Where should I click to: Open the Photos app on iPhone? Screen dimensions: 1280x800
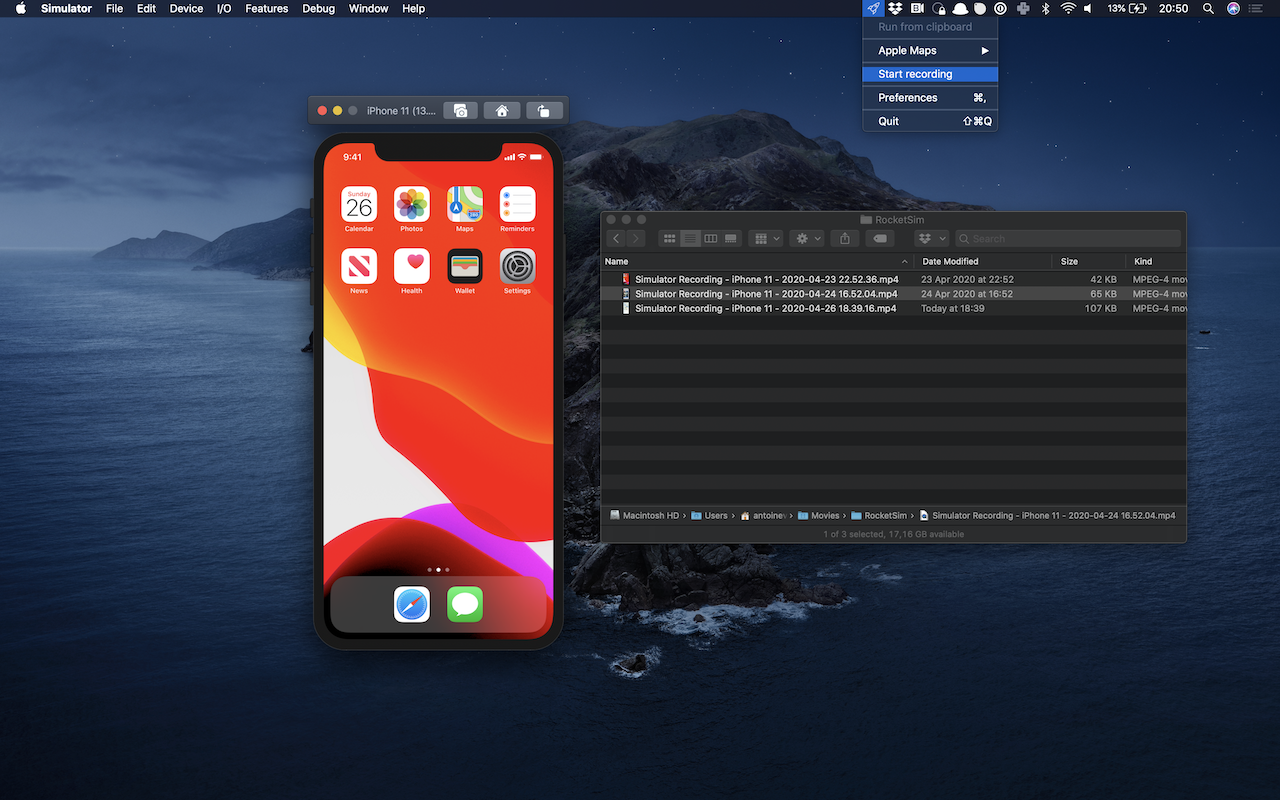pos(412,204)
